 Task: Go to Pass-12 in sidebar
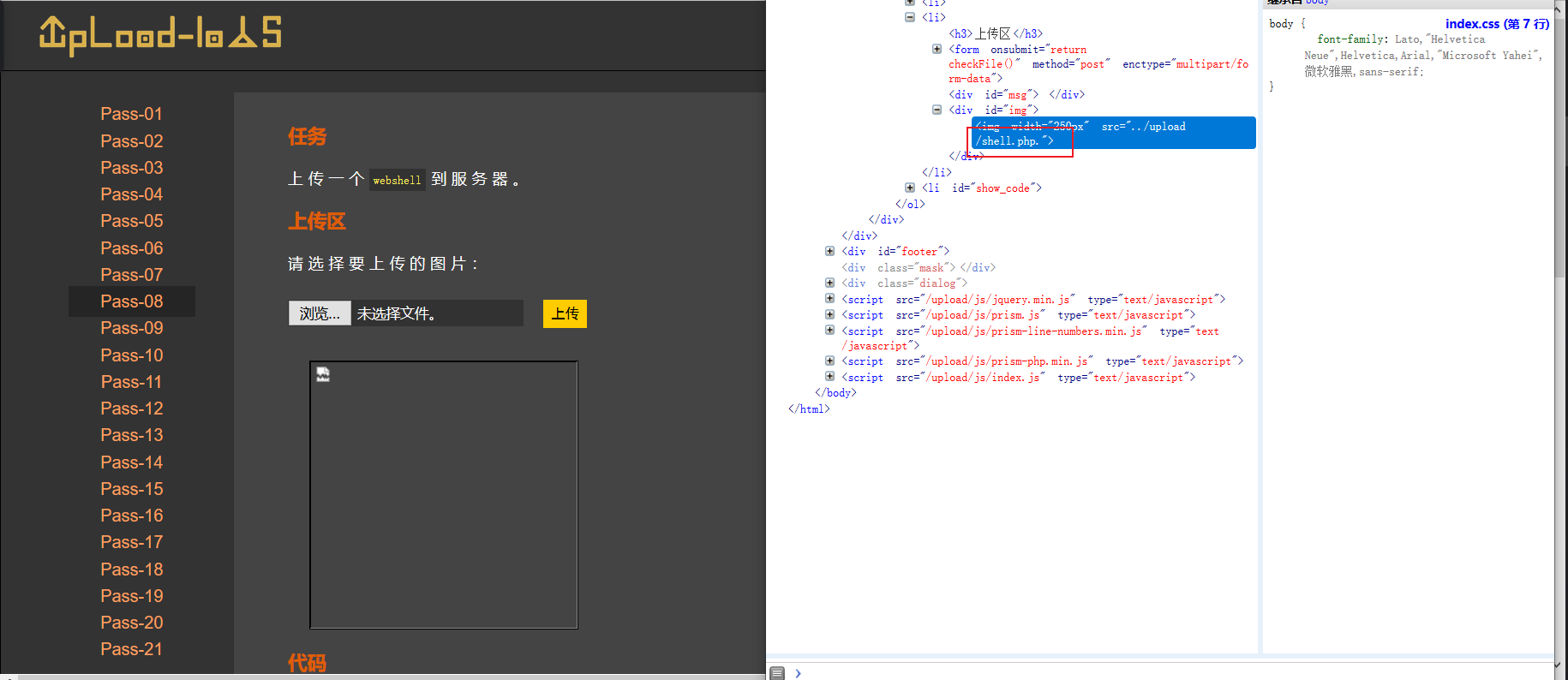coord(131,409)
